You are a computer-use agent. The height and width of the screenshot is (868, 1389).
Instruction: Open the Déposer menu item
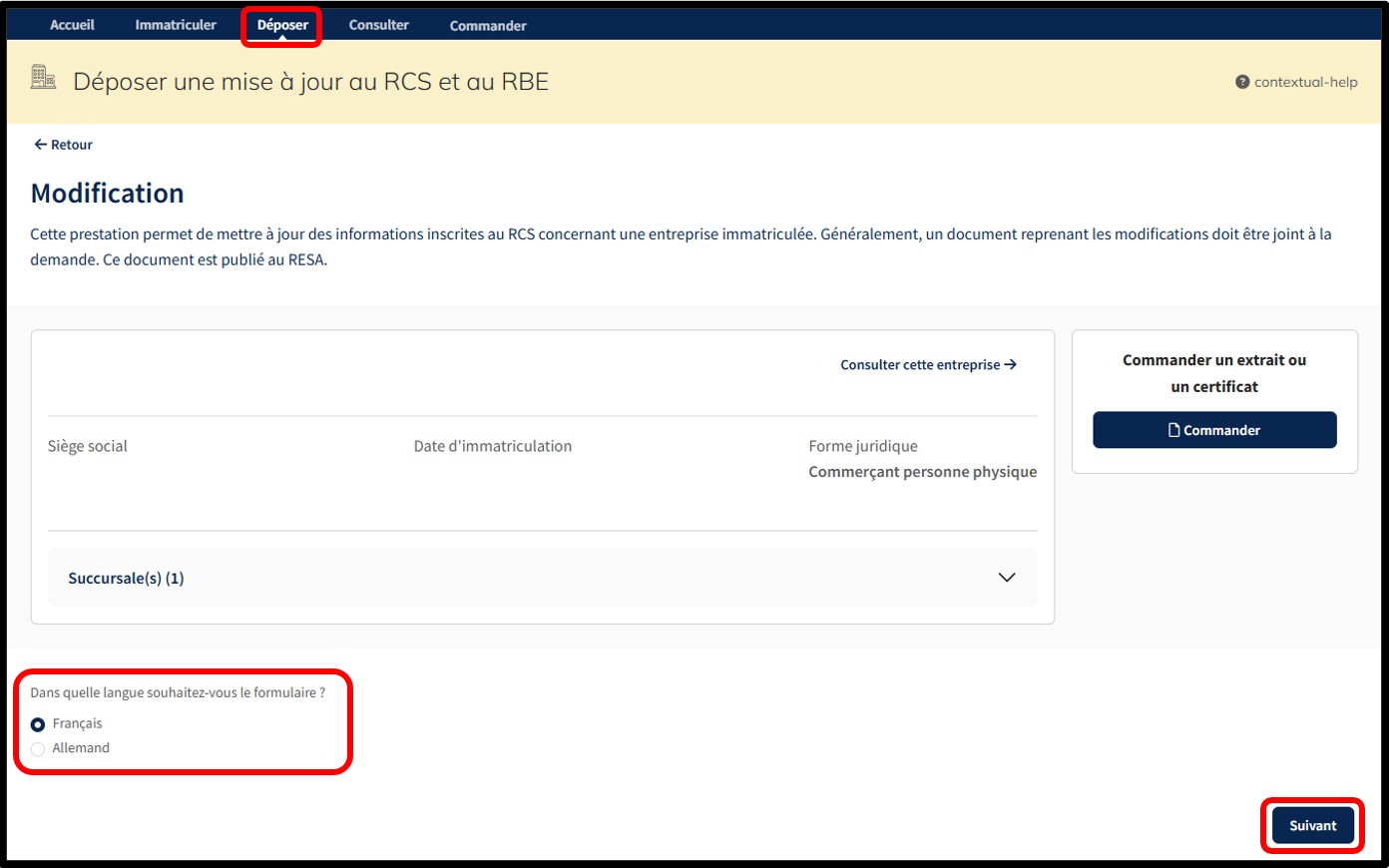pyautogui.click(x=282, y=25)
